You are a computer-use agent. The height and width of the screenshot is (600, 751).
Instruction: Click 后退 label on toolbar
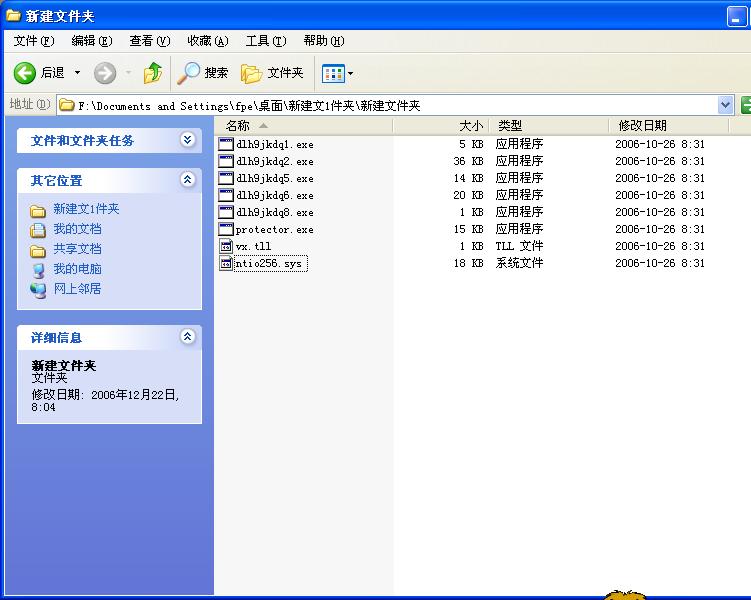(x=52, y=73)
